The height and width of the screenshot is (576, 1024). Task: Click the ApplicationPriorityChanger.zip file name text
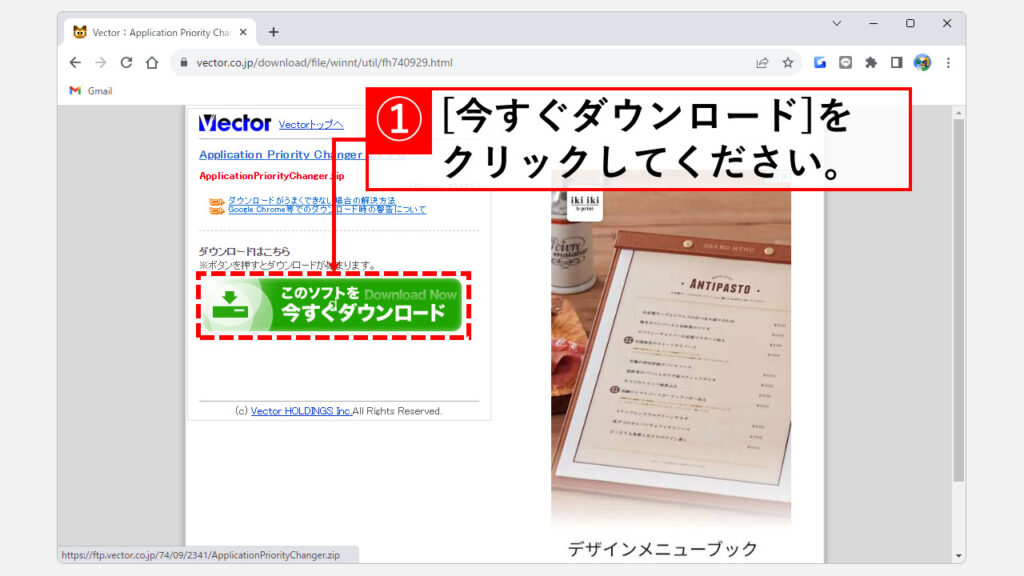point(271,176)
